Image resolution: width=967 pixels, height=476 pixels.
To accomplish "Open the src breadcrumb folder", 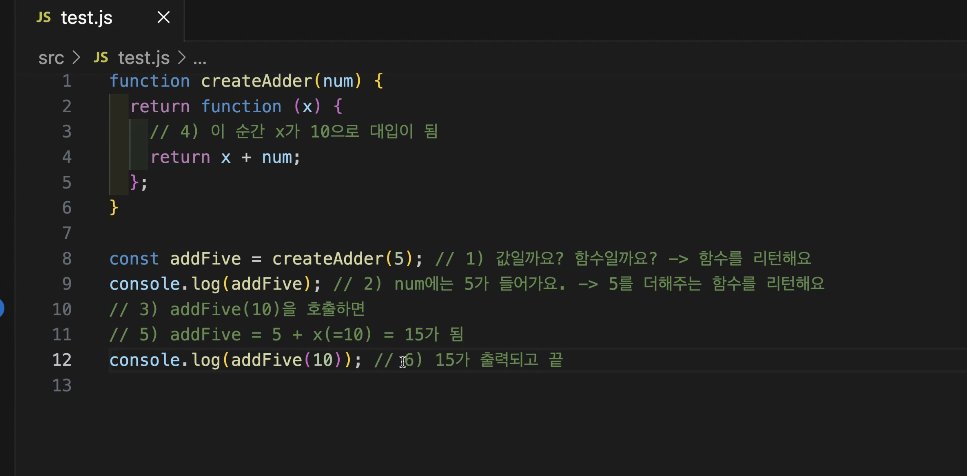I will pos(51,59).
